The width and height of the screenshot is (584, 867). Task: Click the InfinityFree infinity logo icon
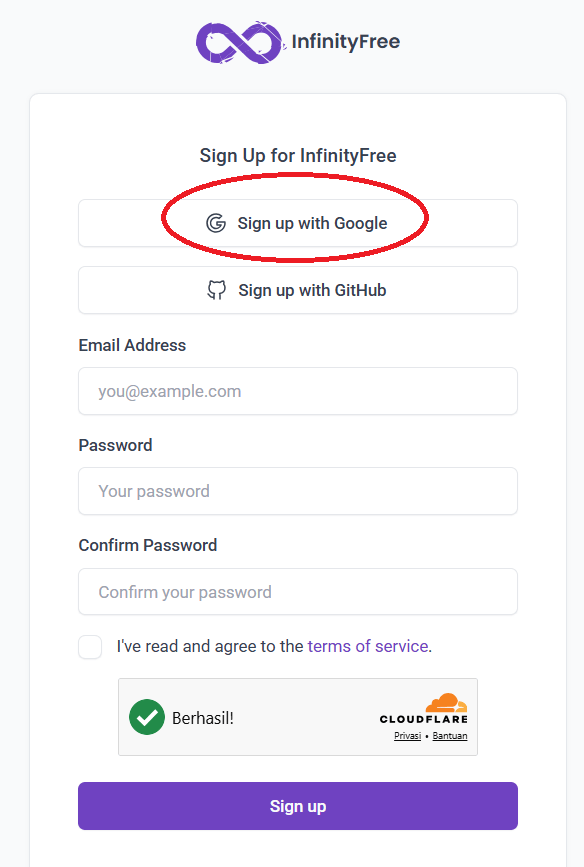241,43
